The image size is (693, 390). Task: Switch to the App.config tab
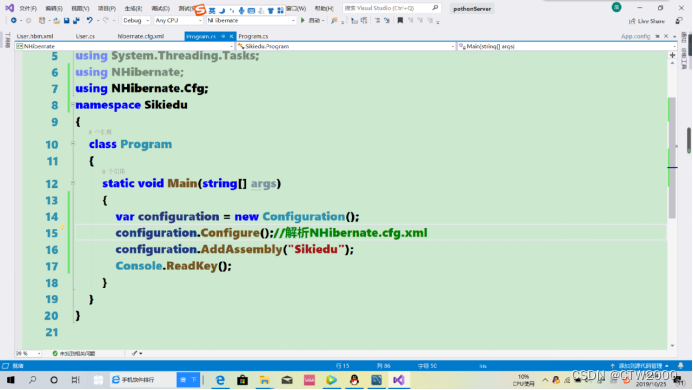pyautogui.click(x=635, y=36)
